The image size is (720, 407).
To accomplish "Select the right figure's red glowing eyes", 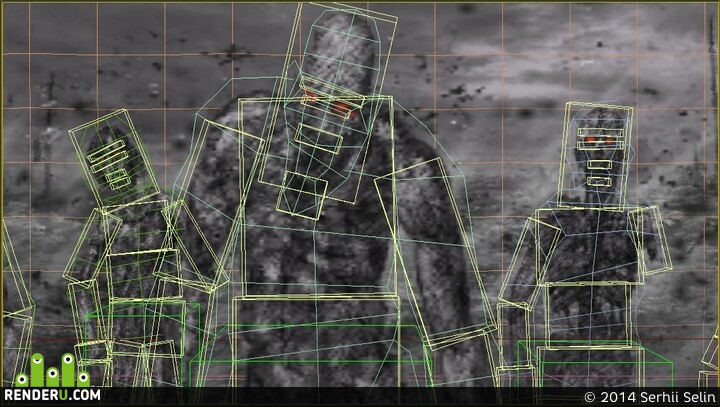I will tap(600, 140).
